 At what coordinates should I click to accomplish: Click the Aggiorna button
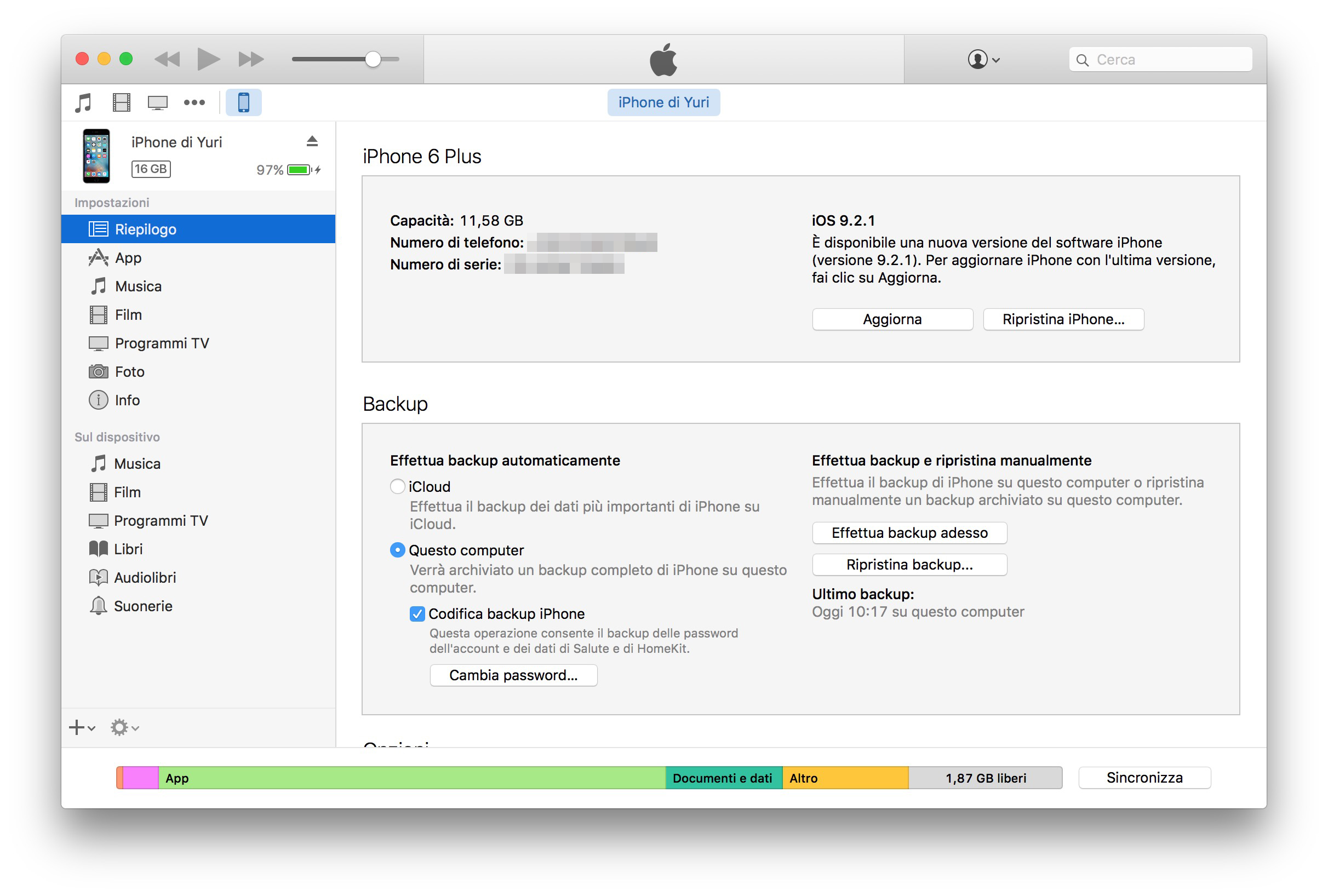892,319
